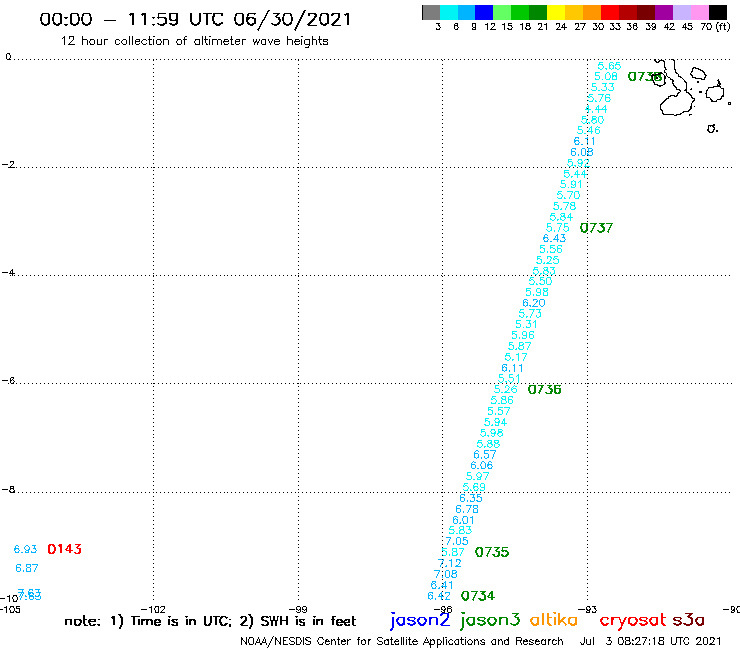This screenshot has height=650, width=740.
Task: Click the green time label 0737
Action: click(596, 228)
